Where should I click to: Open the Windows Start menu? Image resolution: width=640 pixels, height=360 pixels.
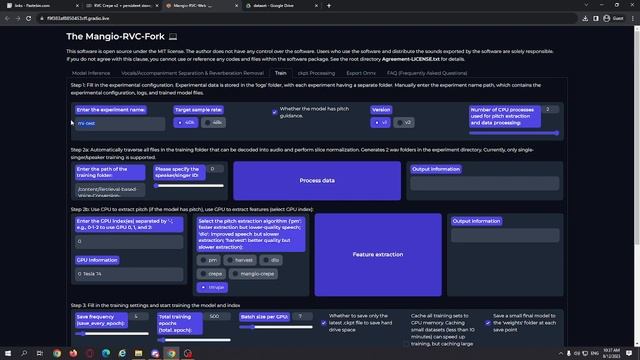[7, 353]
